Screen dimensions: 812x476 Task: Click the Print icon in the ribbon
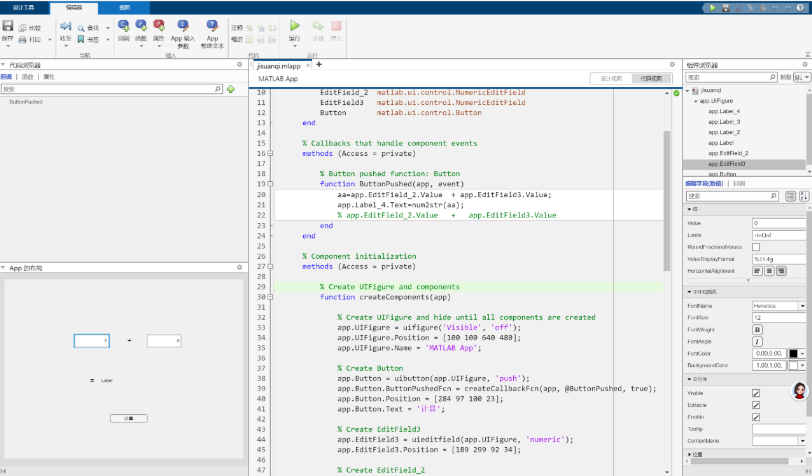coord(23,39)
